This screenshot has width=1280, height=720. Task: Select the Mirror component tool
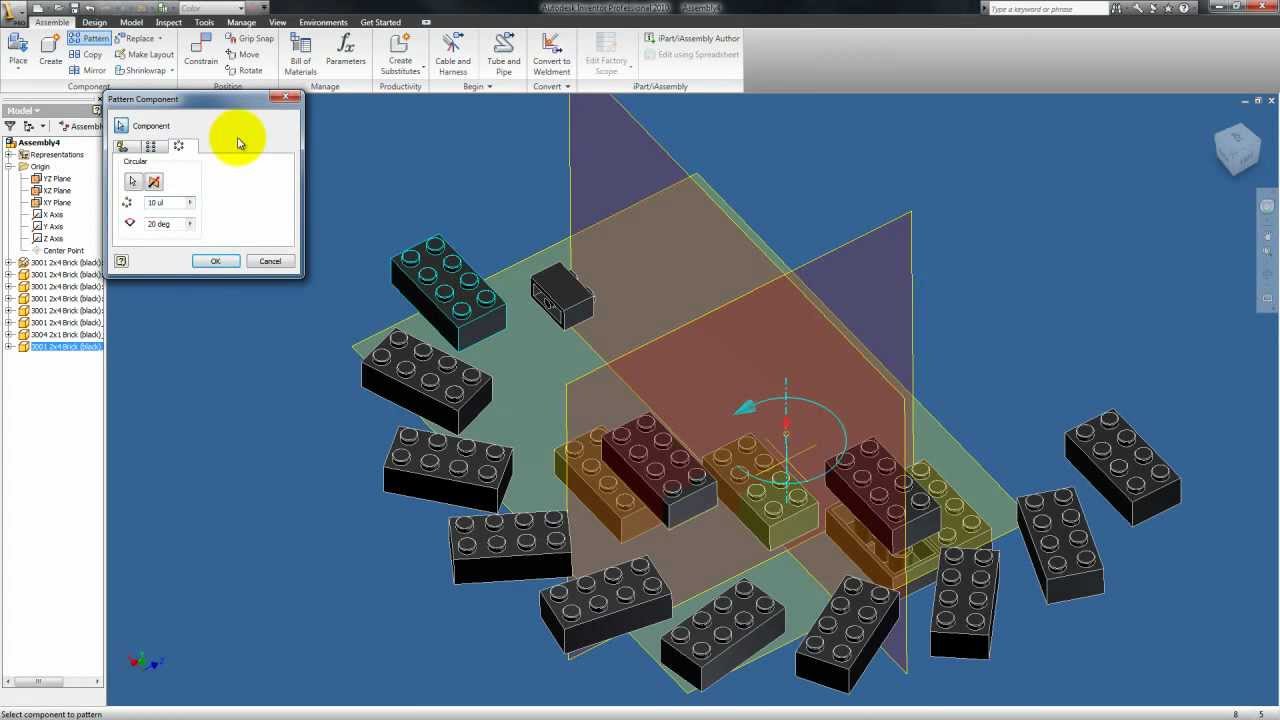87,70
